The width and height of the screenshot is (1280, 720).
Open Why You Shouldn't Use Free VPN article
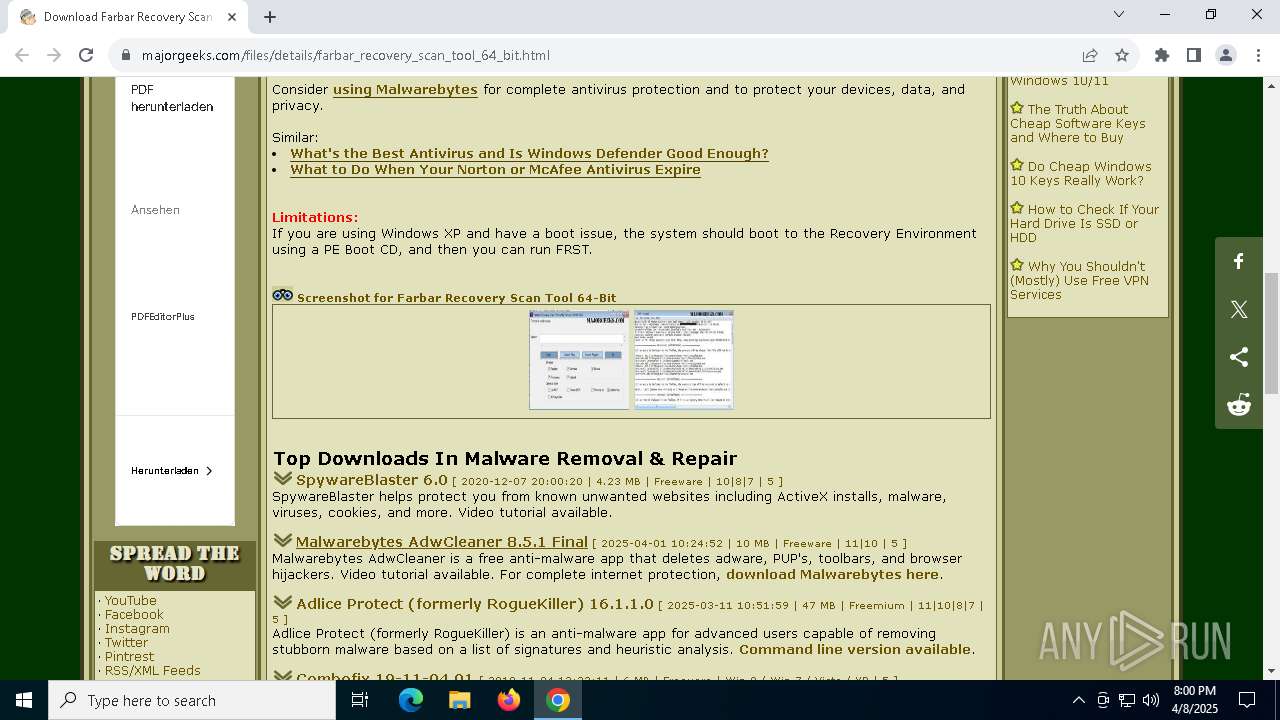[1079, 280]
